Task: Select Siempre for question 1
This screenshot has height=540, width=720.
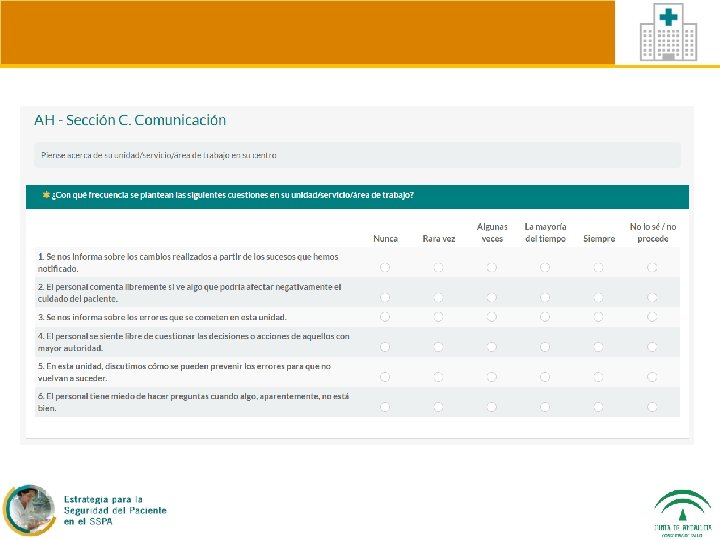Action: (598, 267)
